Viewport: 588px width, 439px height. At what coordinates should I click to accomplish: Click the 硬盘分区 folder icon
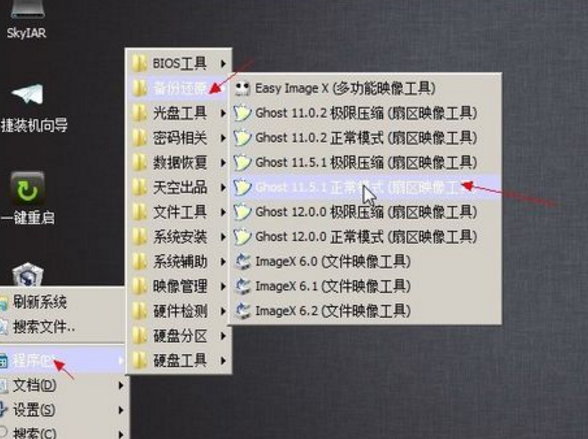pos(140,336)
